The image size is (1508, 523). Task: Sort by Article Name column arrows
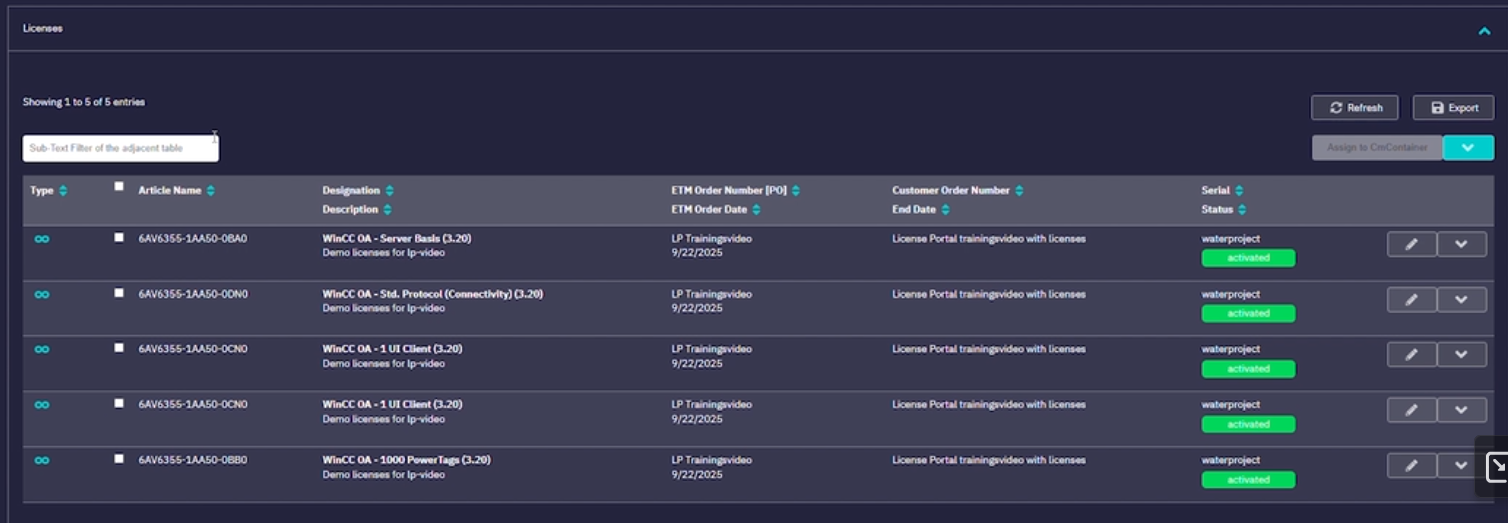click(211, 191)
